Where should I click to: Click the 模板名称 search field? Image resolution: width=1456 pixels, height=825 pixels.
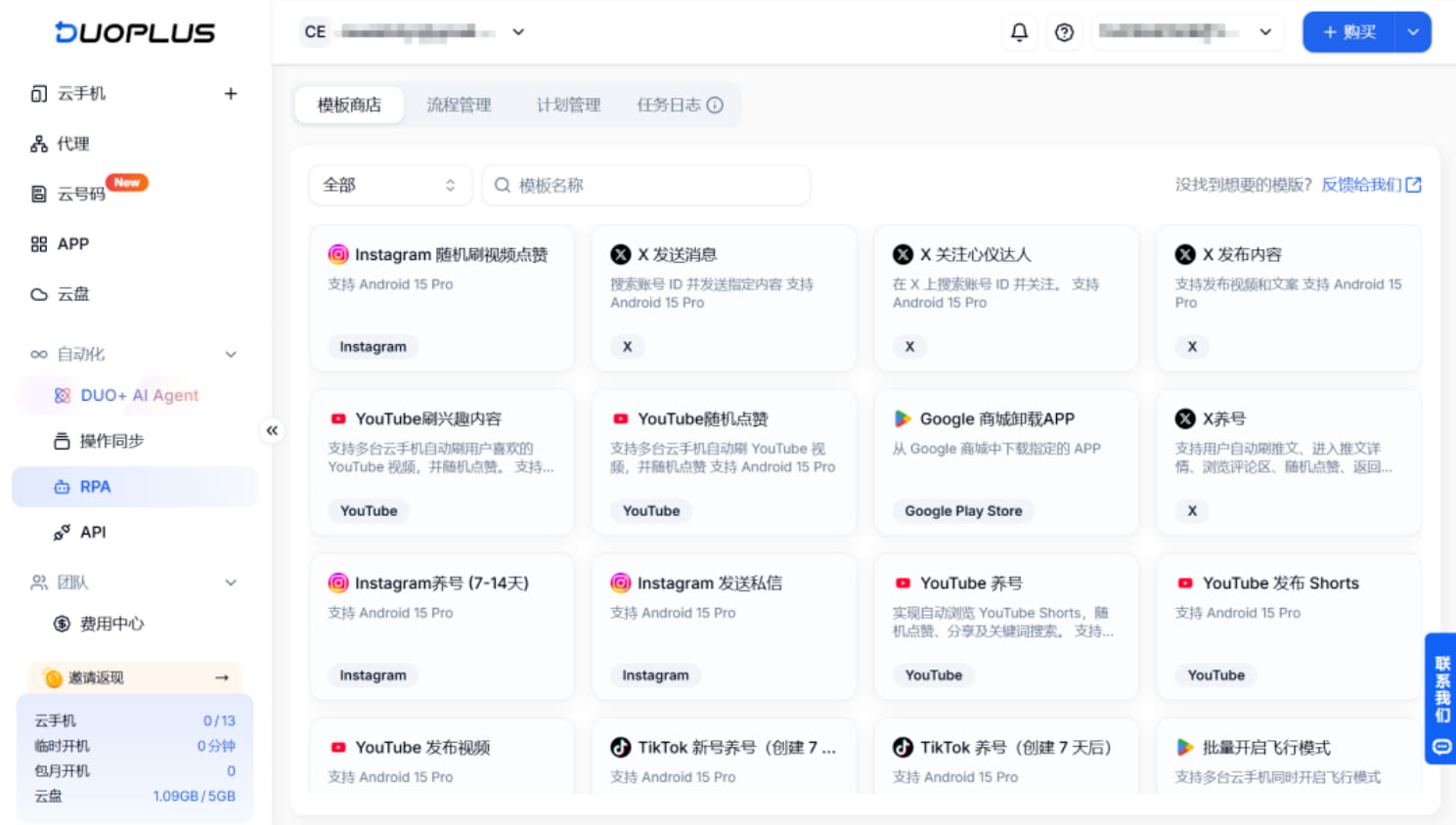(646, 185)
